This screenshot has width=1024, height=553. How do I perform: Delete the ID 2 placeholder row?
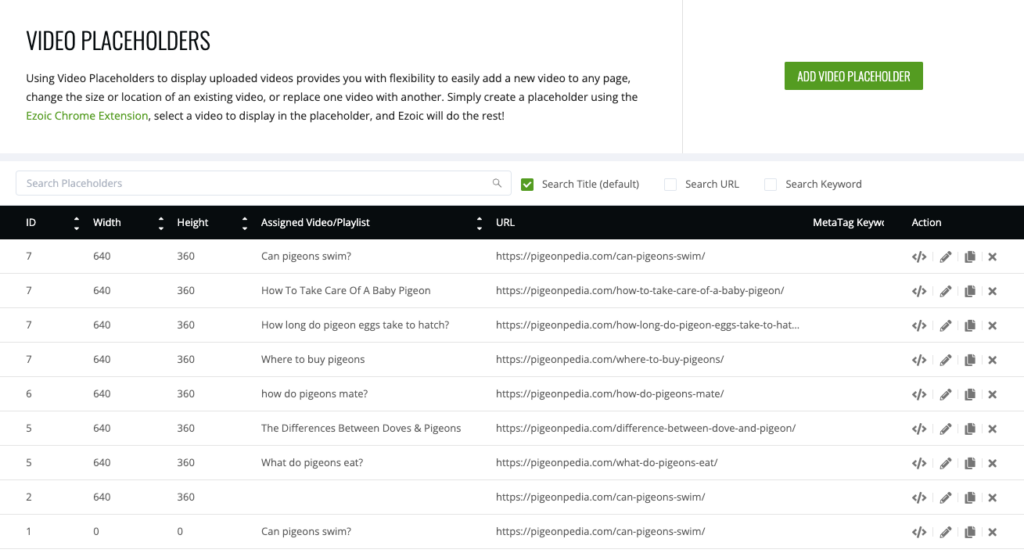[x=992, y=498]
